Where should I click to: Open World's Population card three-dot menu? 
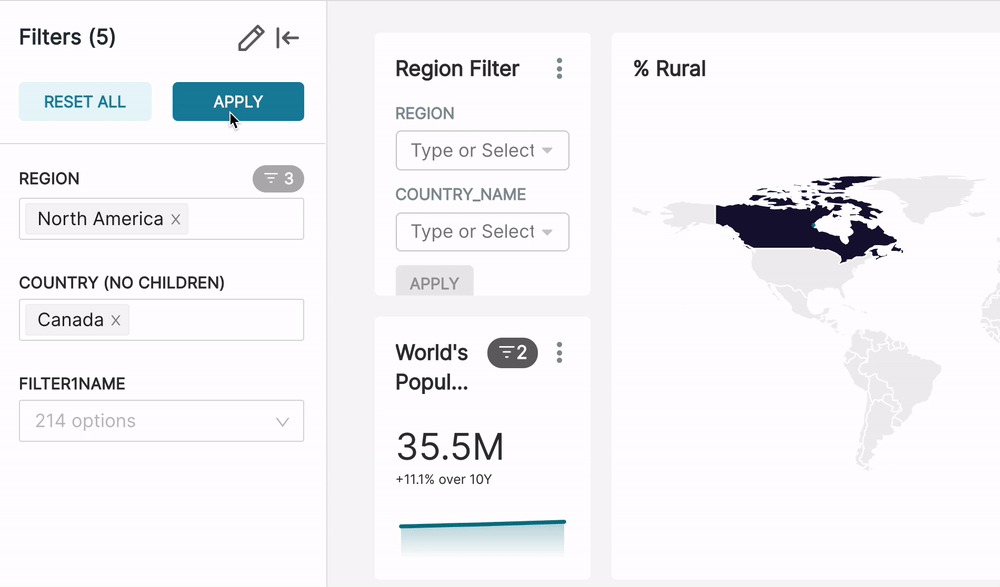(x=559, y=353)
